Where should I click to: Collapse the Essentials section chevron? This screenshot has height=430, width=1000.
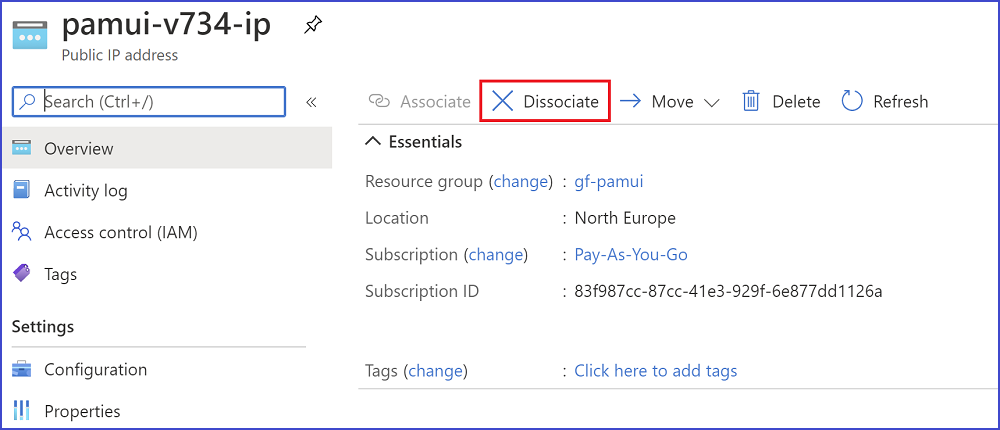pyautogui.click(x=372, y=142)
